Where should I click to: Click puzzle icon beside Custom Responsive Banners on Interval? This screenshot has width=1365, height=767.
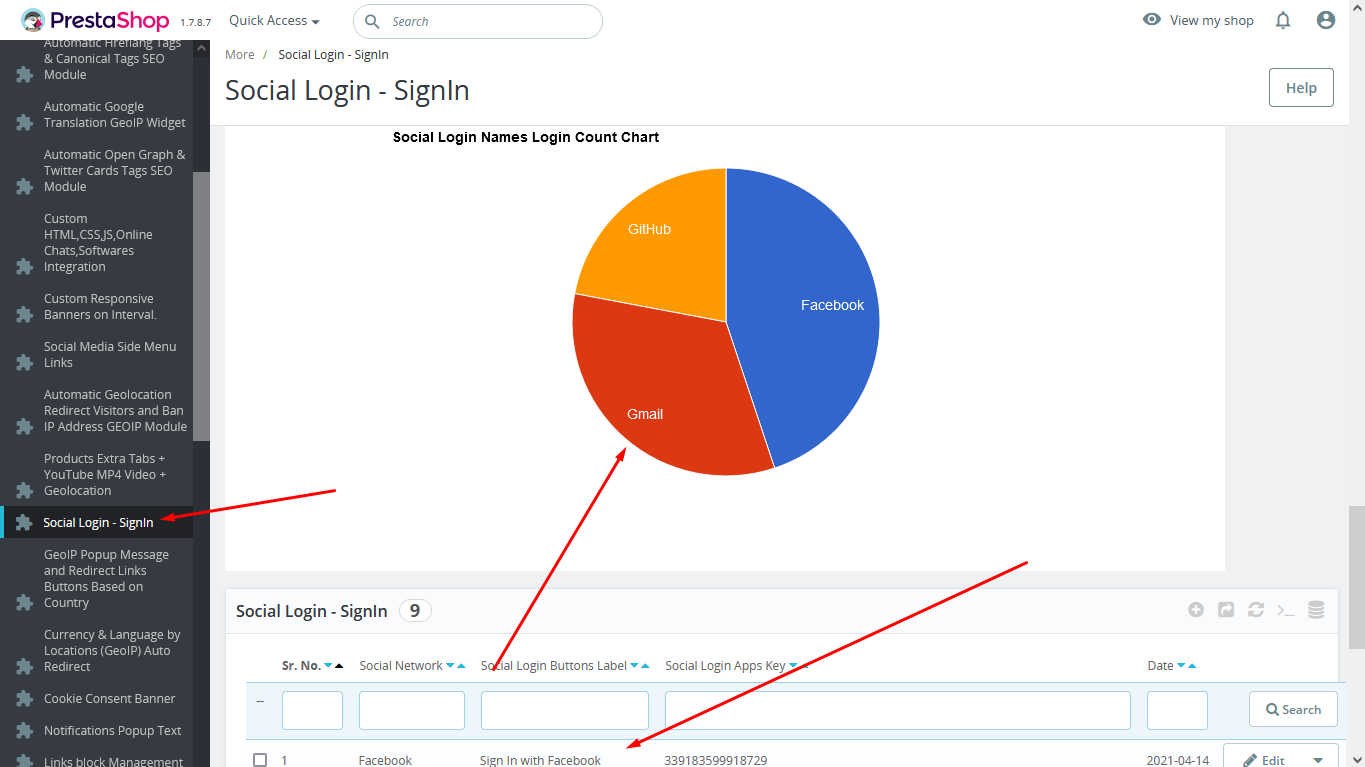coord(24,315)
